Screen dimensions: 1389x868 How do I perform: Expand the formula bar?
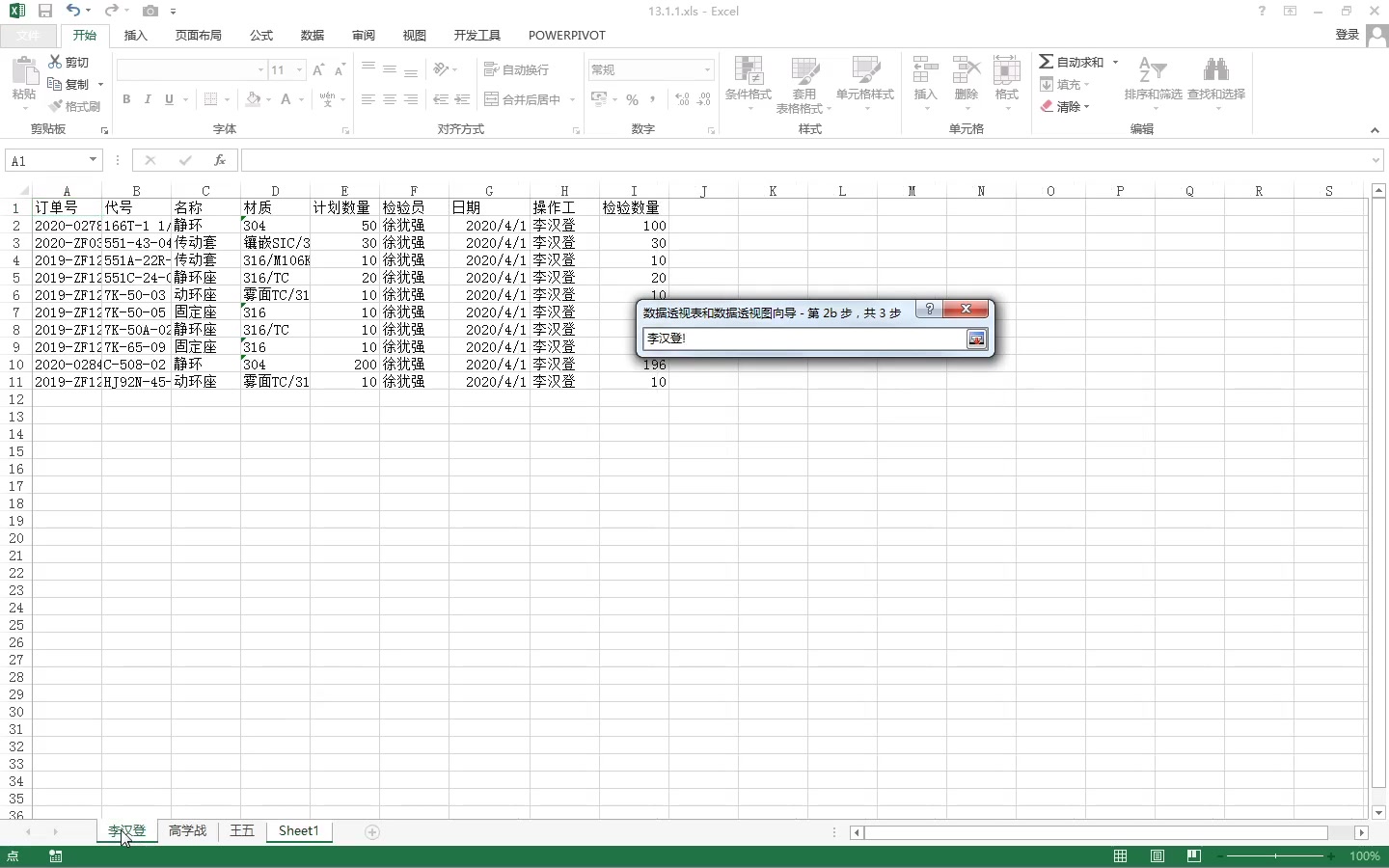coord(1375,160)
